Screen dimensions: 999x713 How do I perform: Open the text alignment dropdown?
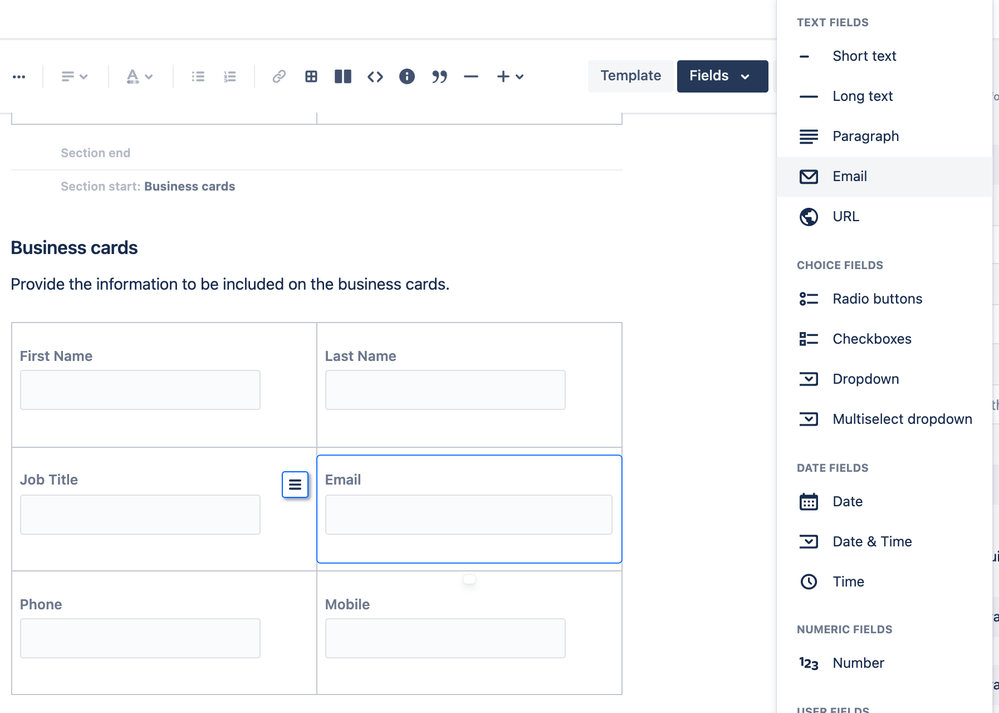(x=74, y=76)
